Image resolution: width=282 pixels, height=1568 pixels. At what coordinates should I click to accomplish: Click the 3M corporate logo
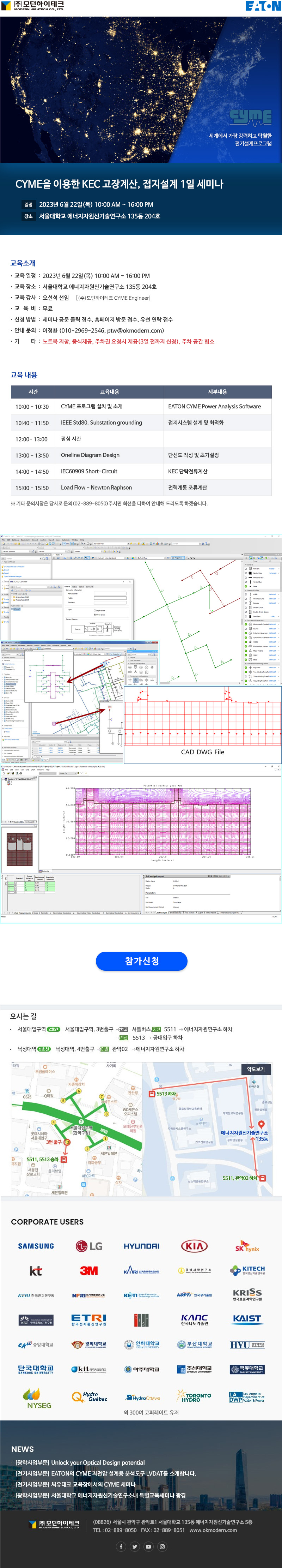(x=89, y=1270)
